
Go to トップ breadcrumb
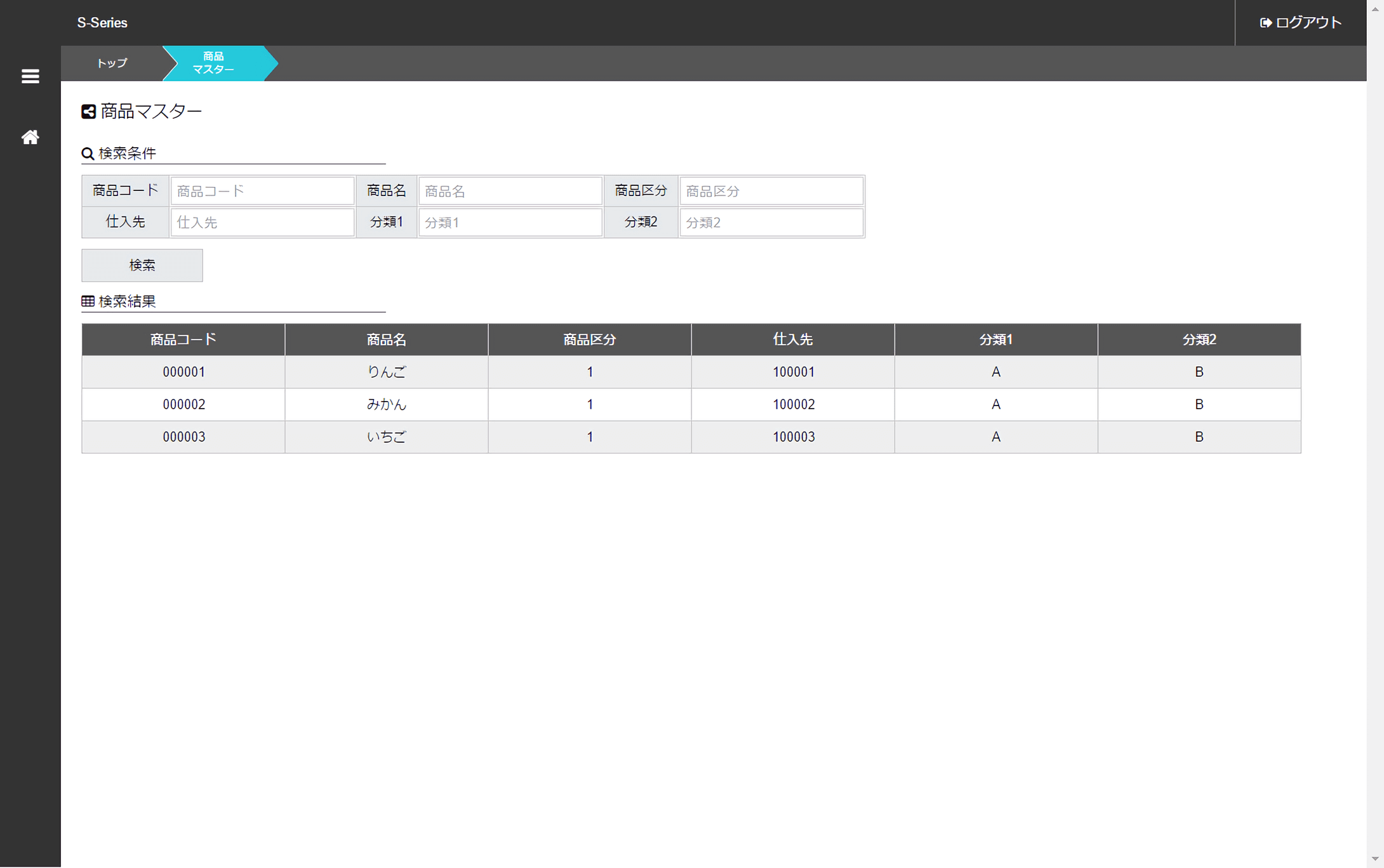[x=112, y=63]
